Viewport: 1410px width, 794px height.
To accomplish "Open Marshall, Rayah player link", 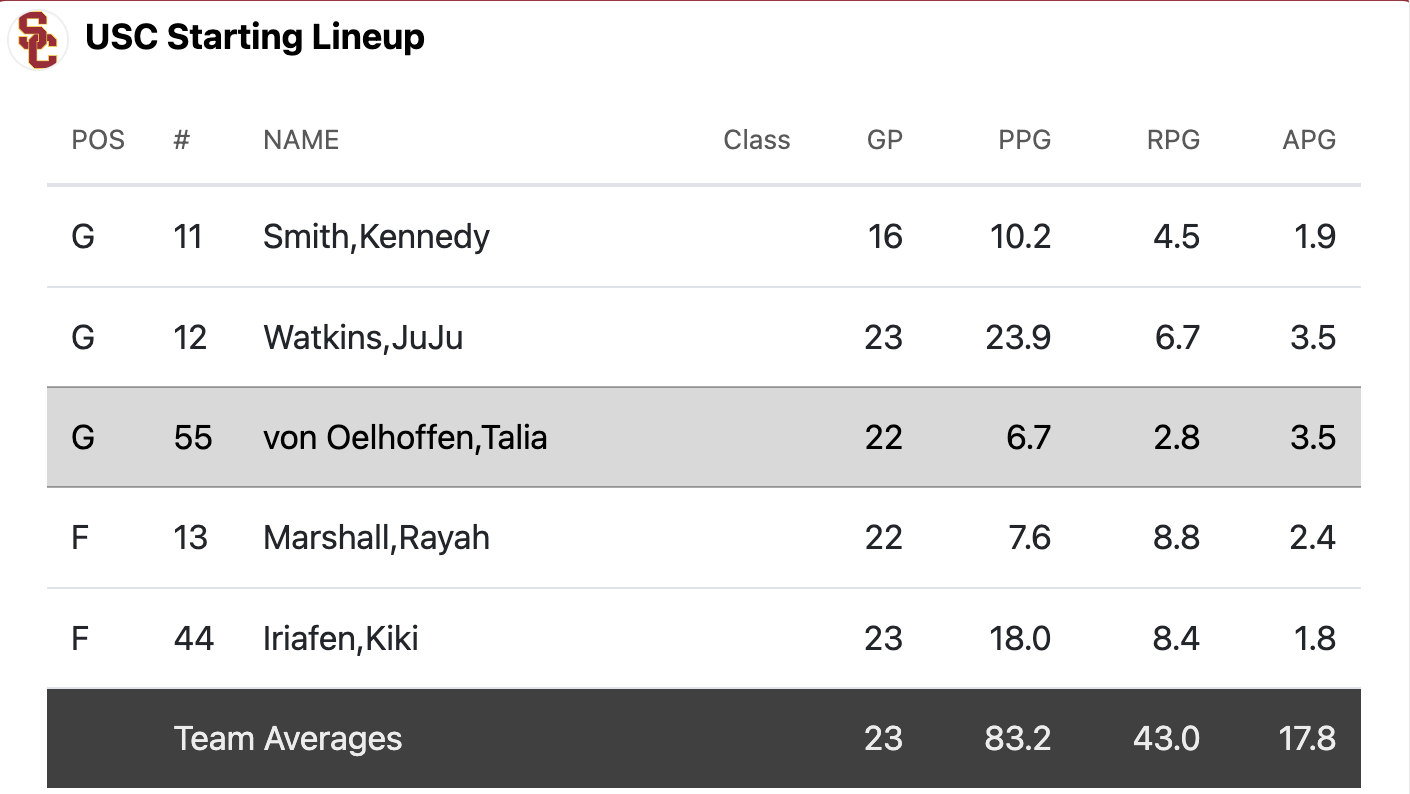I will (x=376, y=538).
